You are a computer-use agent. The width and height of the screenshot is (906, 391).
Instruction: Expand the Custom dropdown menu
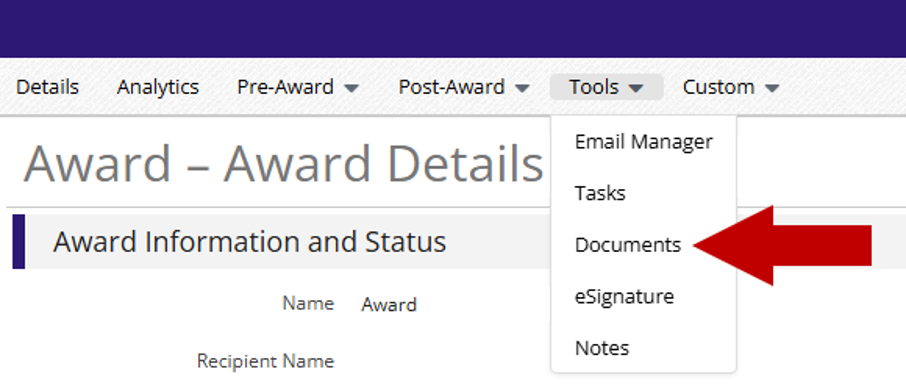pos(731,87)
